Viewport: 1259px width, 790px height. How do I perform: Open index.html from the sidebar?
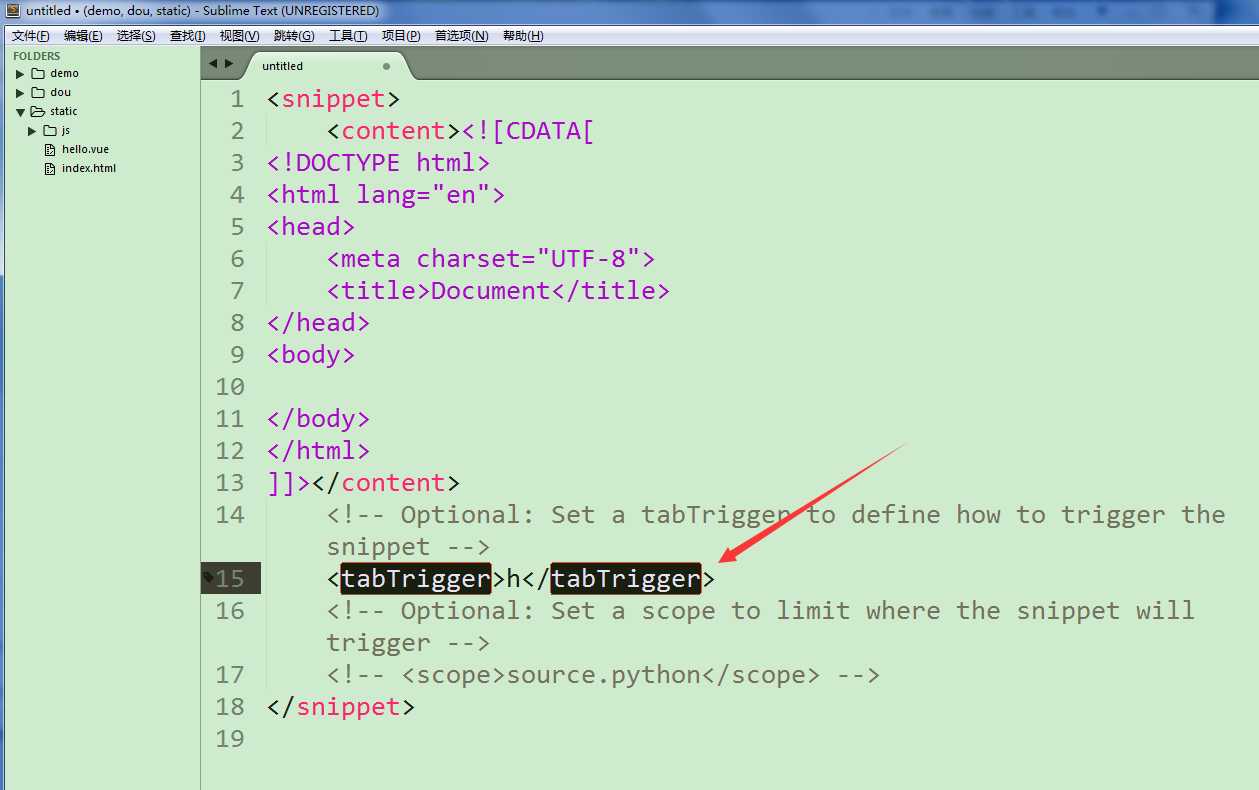point(89,168)
